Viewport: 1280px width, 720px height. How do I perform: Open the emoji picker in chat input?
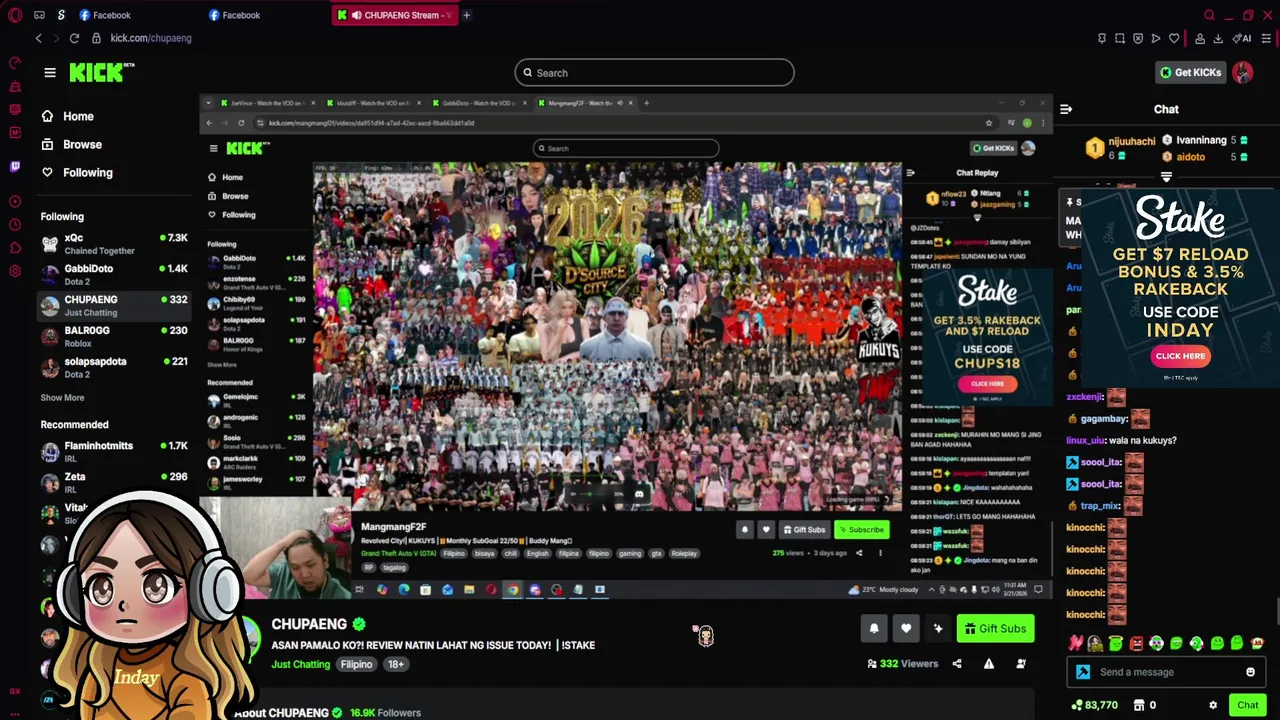(x=1250, y=672)
